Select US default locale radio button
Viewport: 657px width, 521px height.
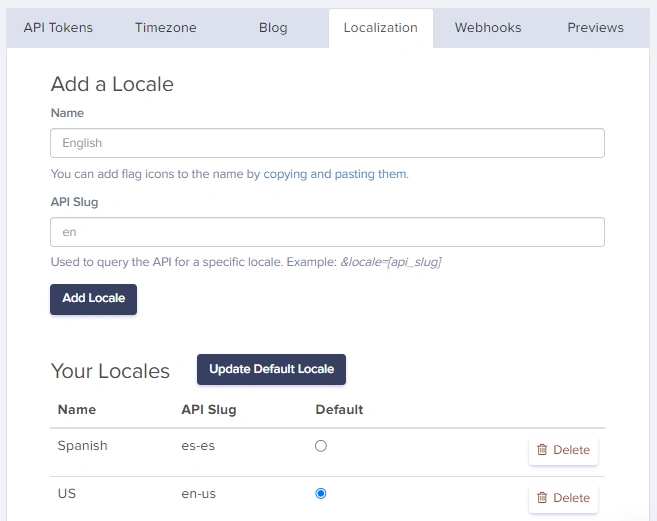coord(321,493)
